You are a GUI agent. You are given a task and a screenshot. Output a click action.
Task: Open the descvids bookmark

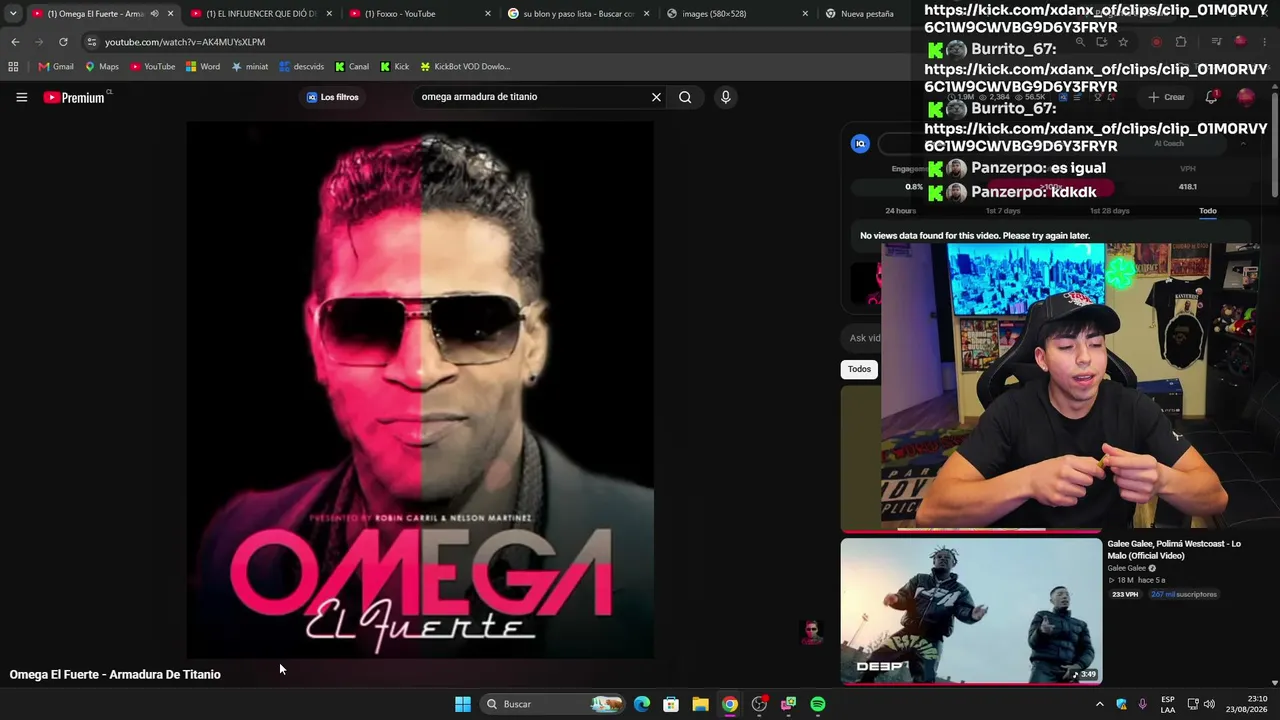point(302,67)
